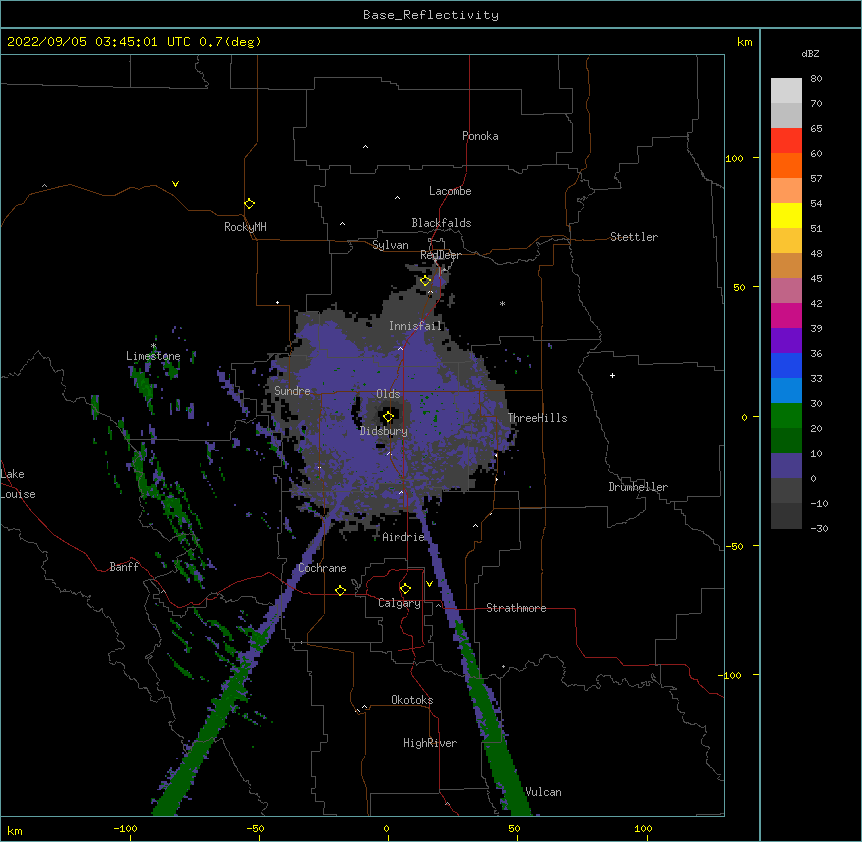Click the yellow diamond marker below RedDeer
The height and width of the screenshot is (842, 862).
click(x=425, y=281)
